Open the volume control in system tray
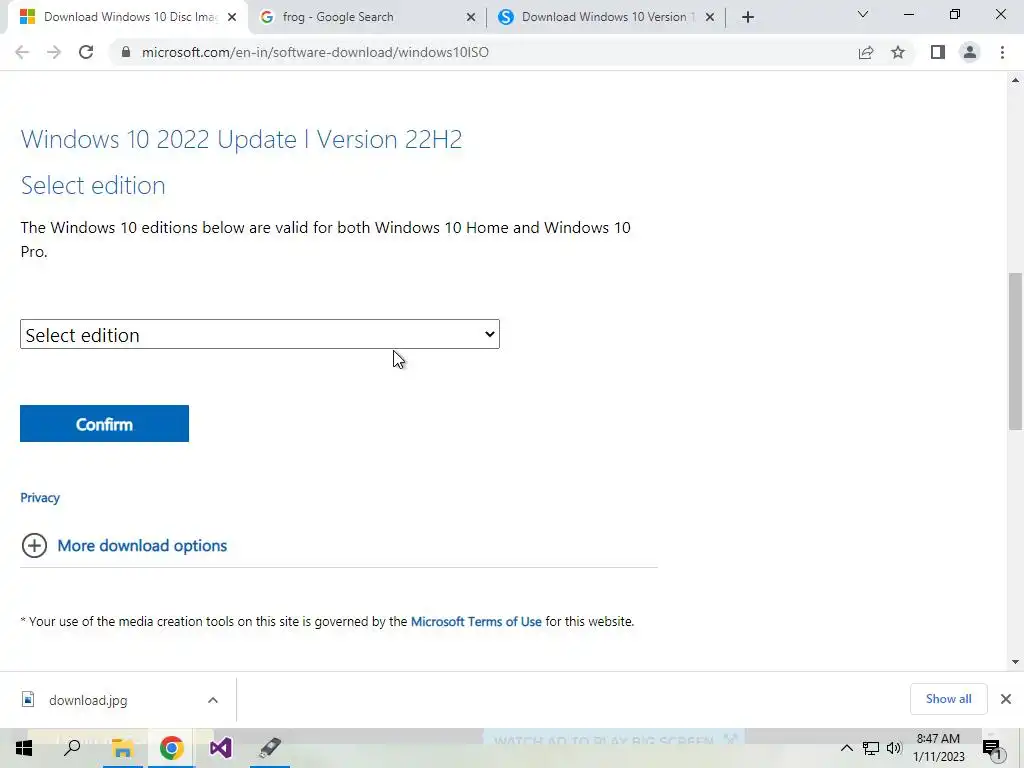Screen dimensions: 1024x768 [894, 748]
